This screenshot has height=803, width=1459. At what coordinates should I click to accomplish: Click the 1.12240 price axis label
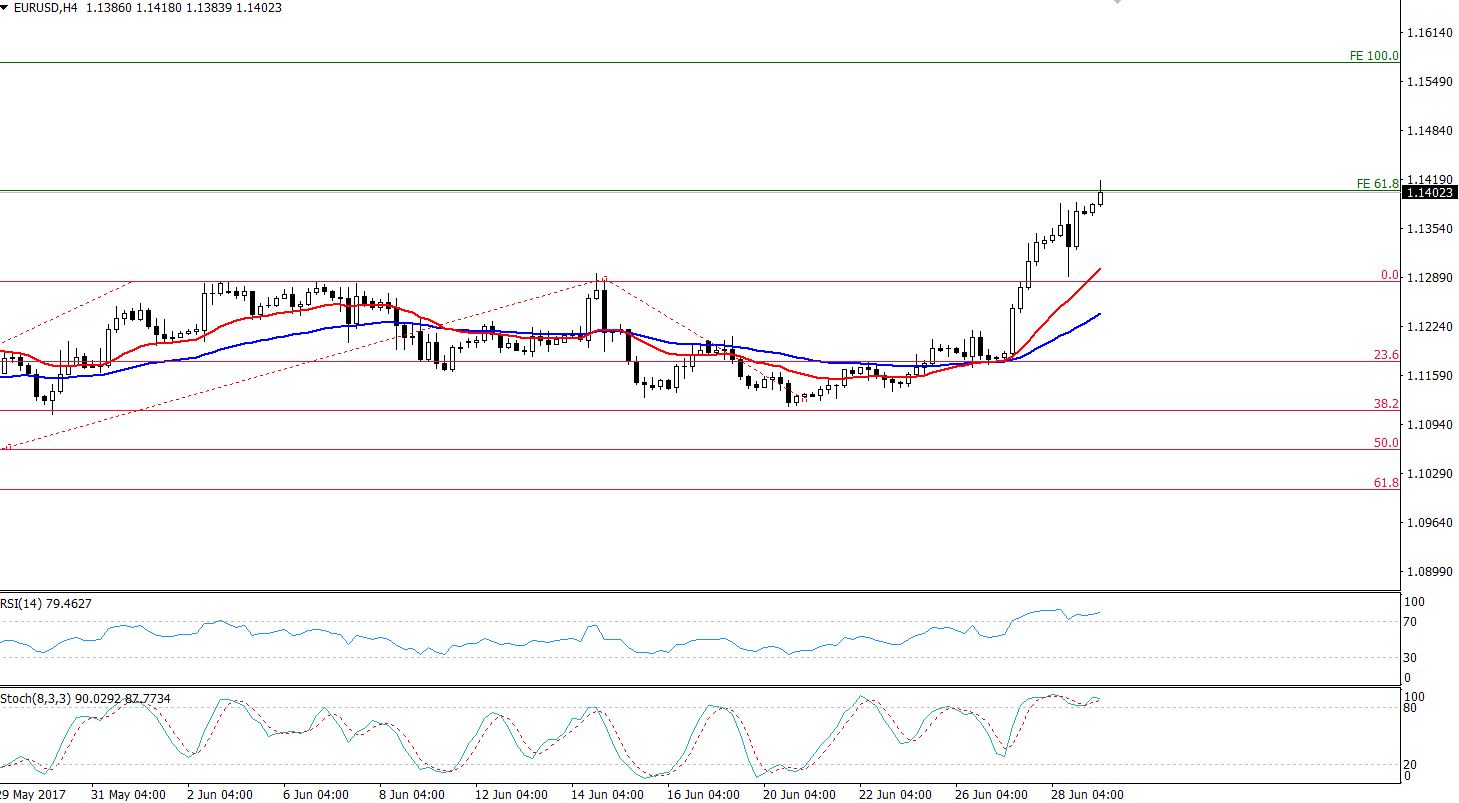[x=1429, y=327]
